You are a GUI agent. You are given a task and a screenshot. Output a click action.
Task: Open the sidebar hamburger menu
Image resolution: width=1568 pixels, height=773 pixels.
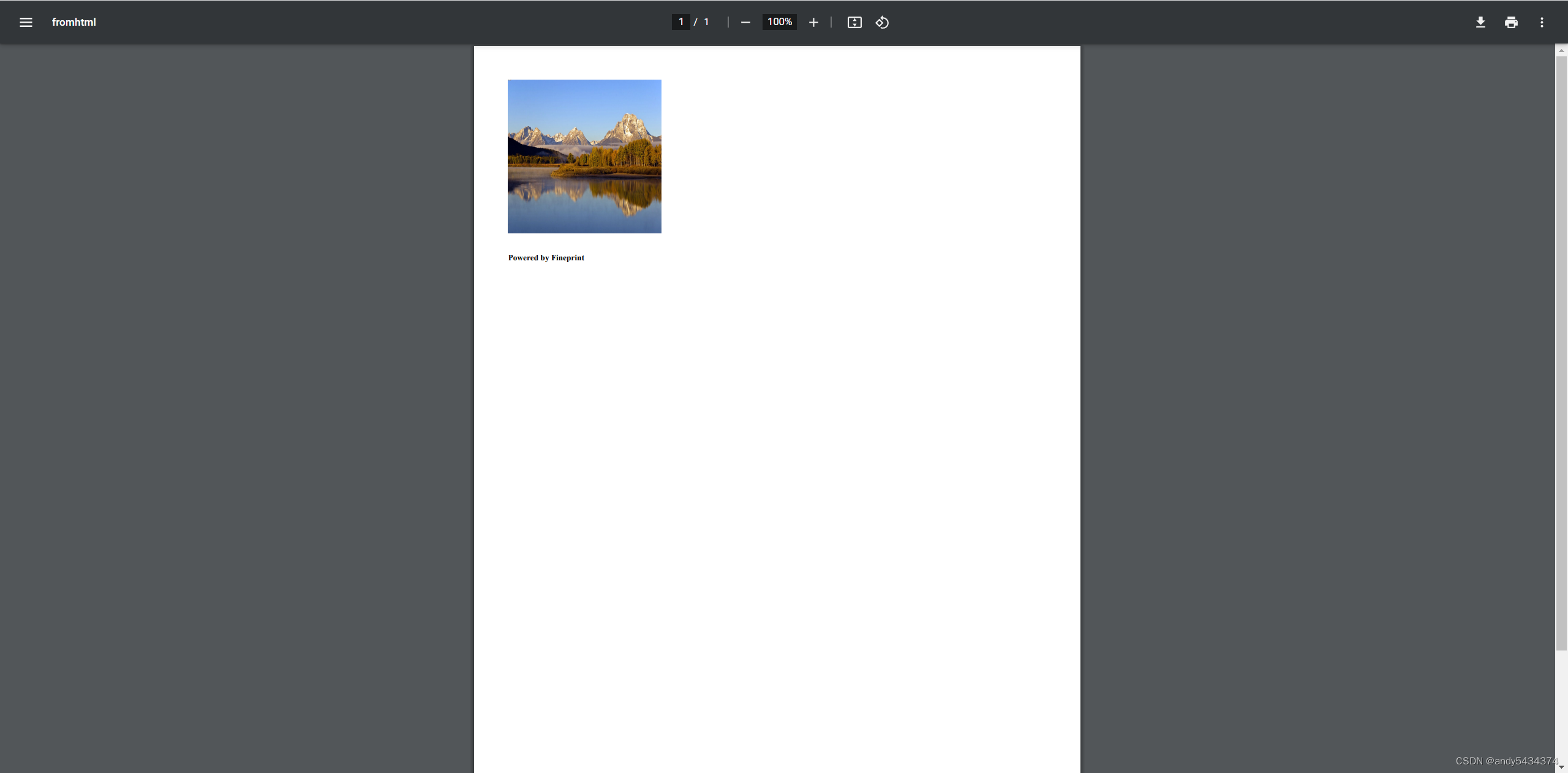tap(26, 22)
